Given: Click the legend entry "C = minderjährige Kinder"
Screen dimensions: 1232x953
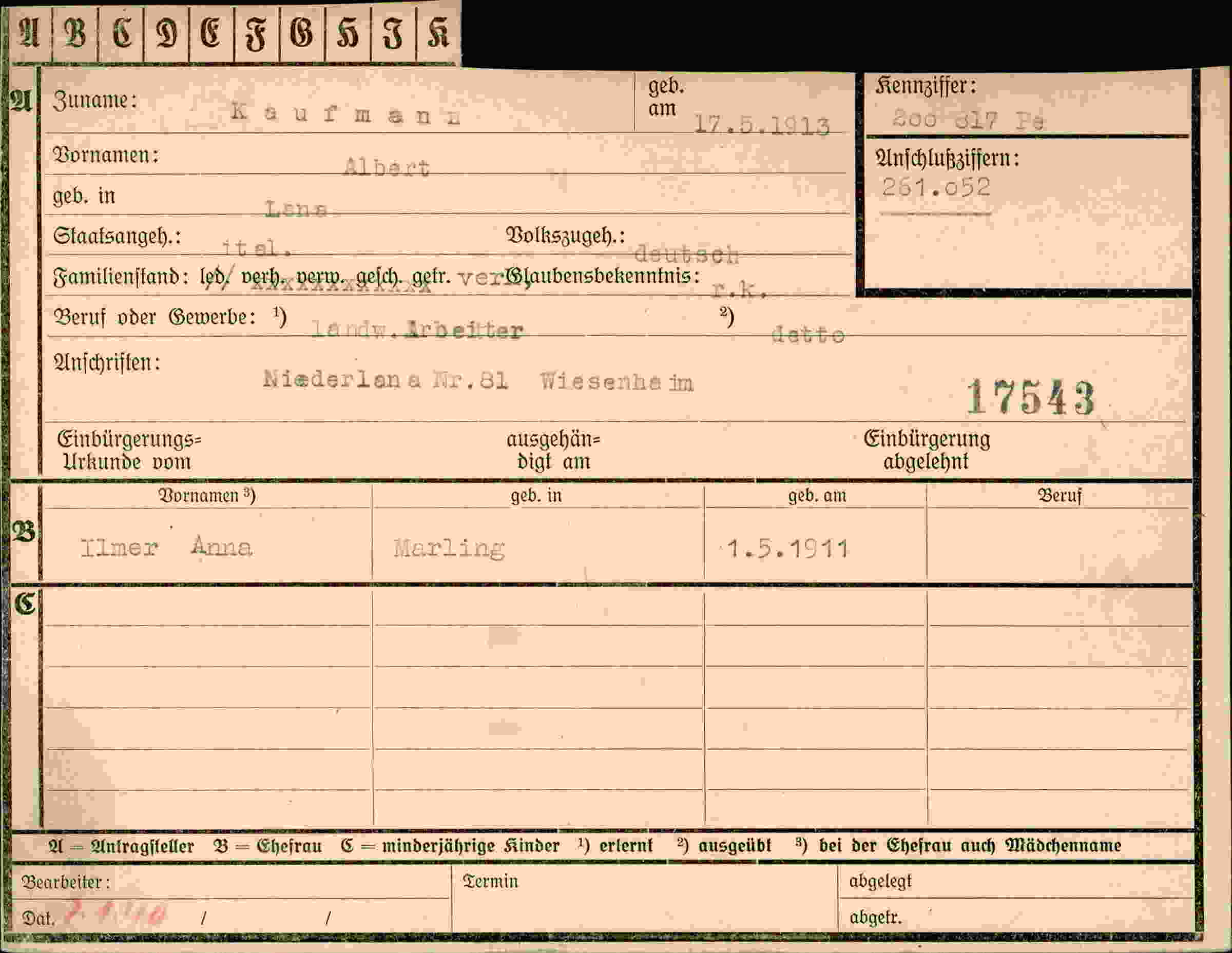Looking at the screenshot, I should 450,846.
